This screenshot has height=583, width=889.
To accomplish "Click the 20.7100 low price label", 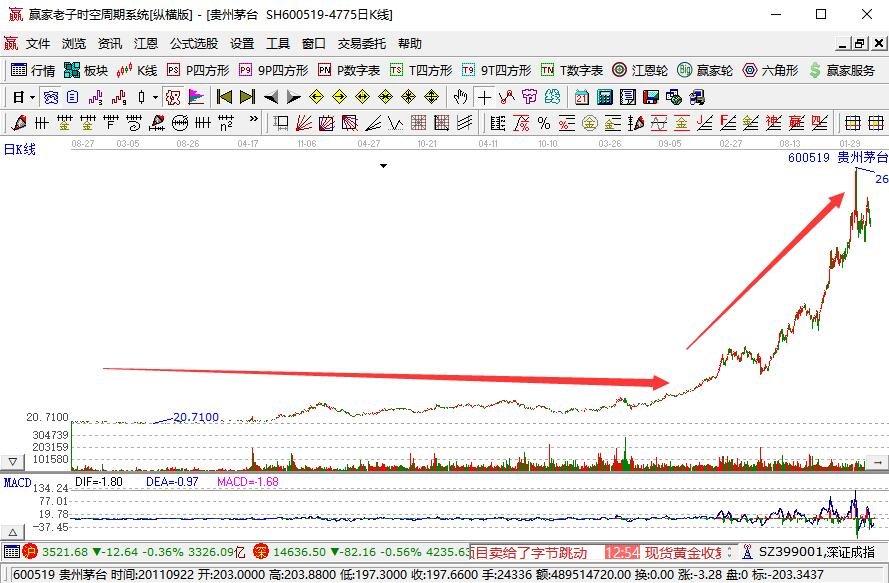I will (196, 417).
